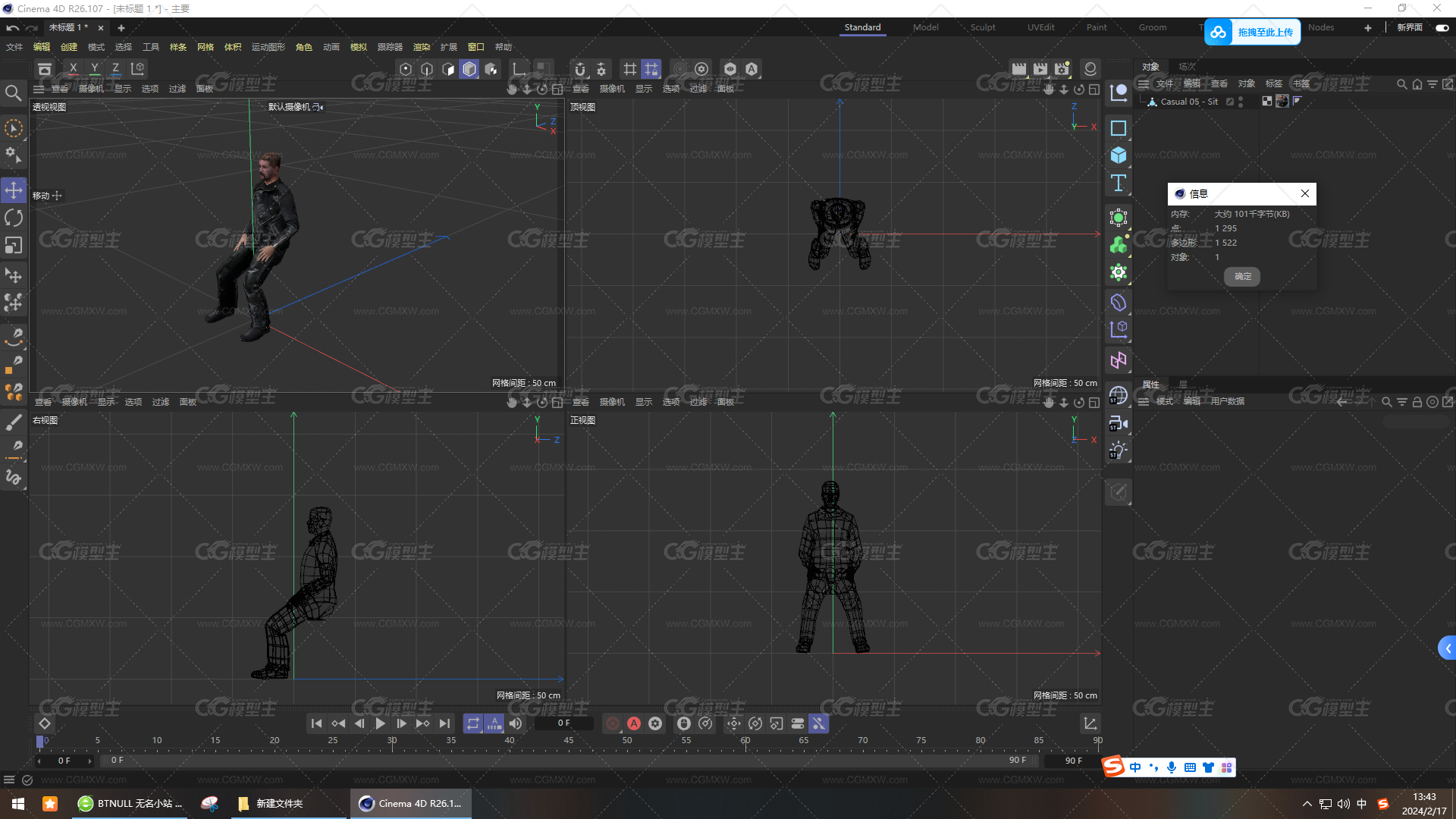Toggle Y axis lock

pos(94,69)
